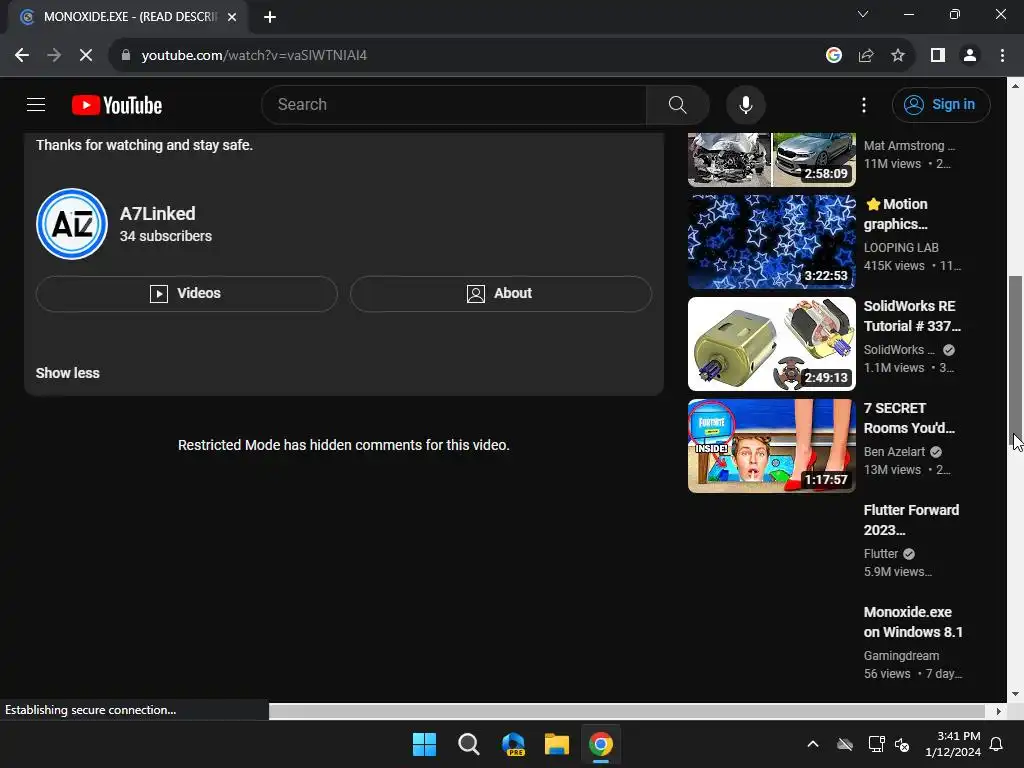Open YouTube settings three-dot menu
The image size is (1024, 768).
[x=863, y=104]
